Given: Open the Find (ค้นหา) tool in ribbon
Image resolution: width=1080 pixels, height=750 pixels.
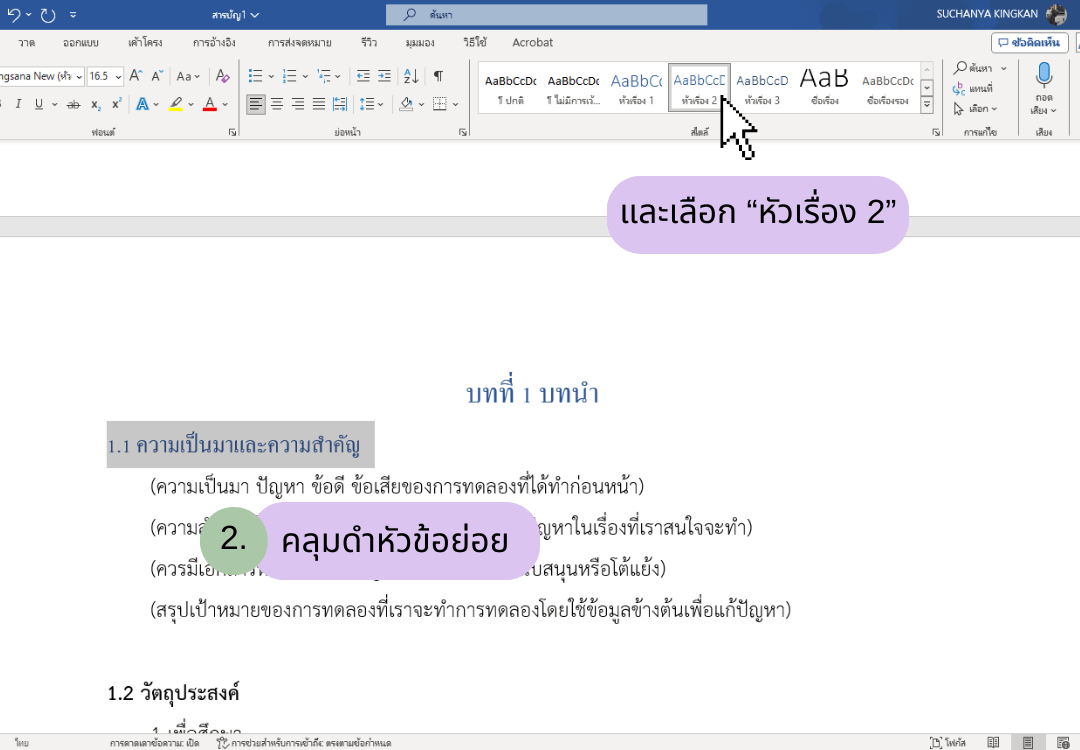Looking at the screenshot, I should coord(973,67).
